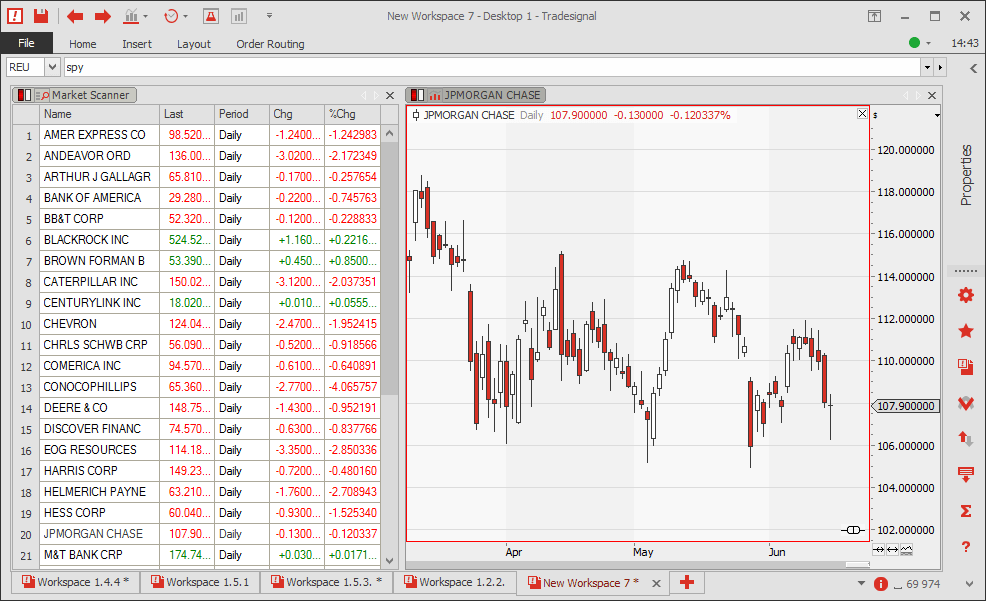Run the command line with the right-arrow button
The width and height of the screenshot is (986, 601).
tap(940, 67)
